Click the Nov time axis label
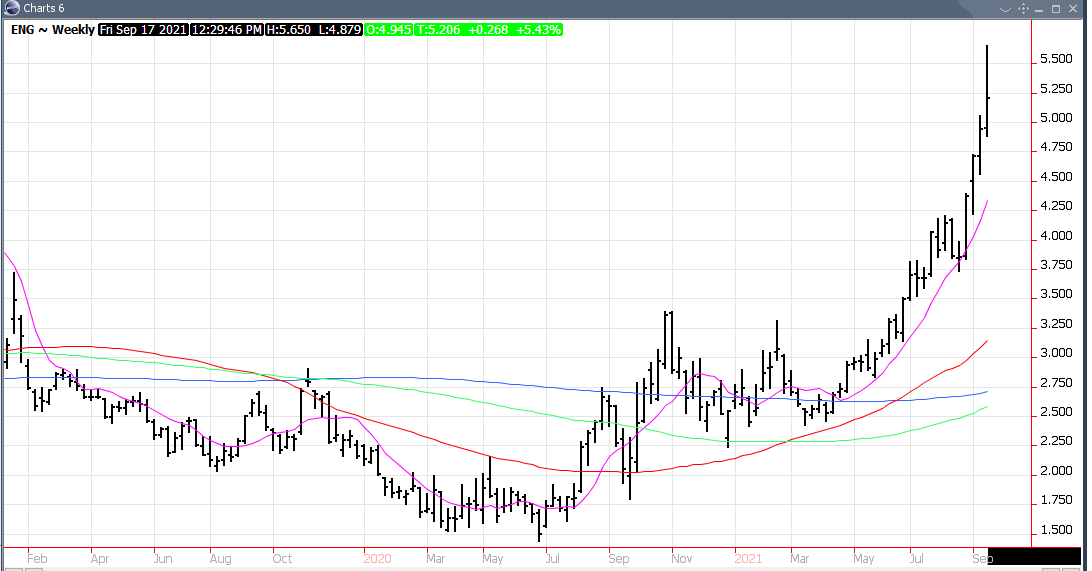 [x=682, y=558]
